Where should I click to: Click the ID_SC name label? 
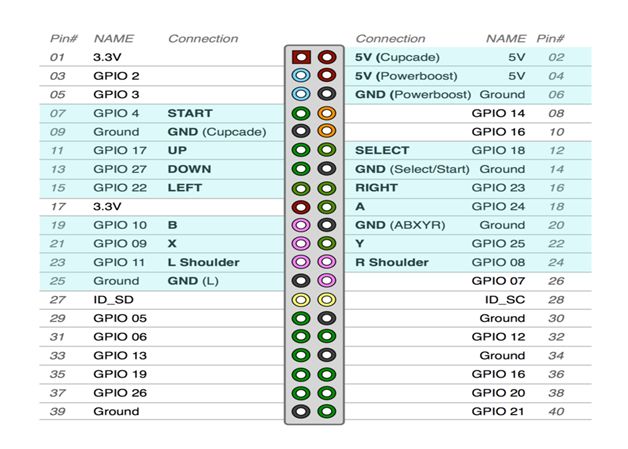(504, 299)
